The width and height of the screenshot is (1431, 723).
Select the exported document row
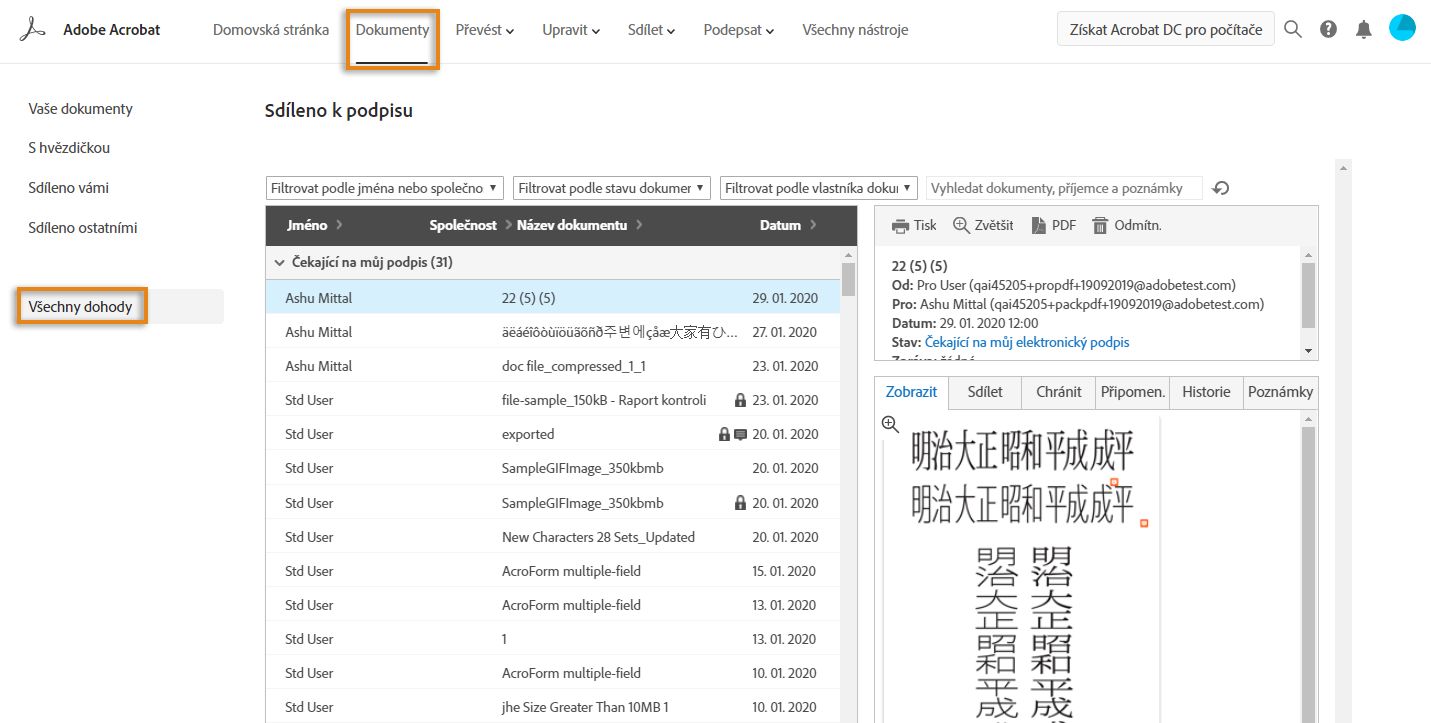pyautogui.click(x=553, y=434)
